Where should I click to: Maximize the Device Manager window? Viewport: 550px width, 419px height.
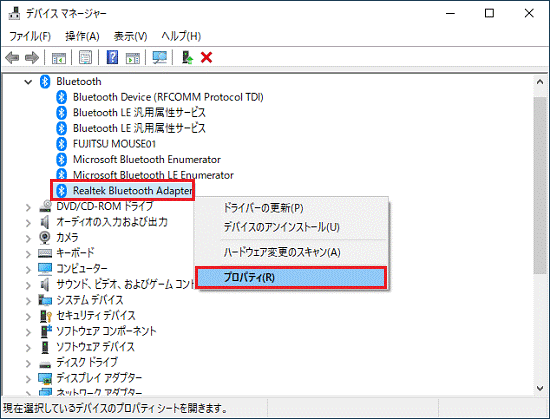[489, 13]
